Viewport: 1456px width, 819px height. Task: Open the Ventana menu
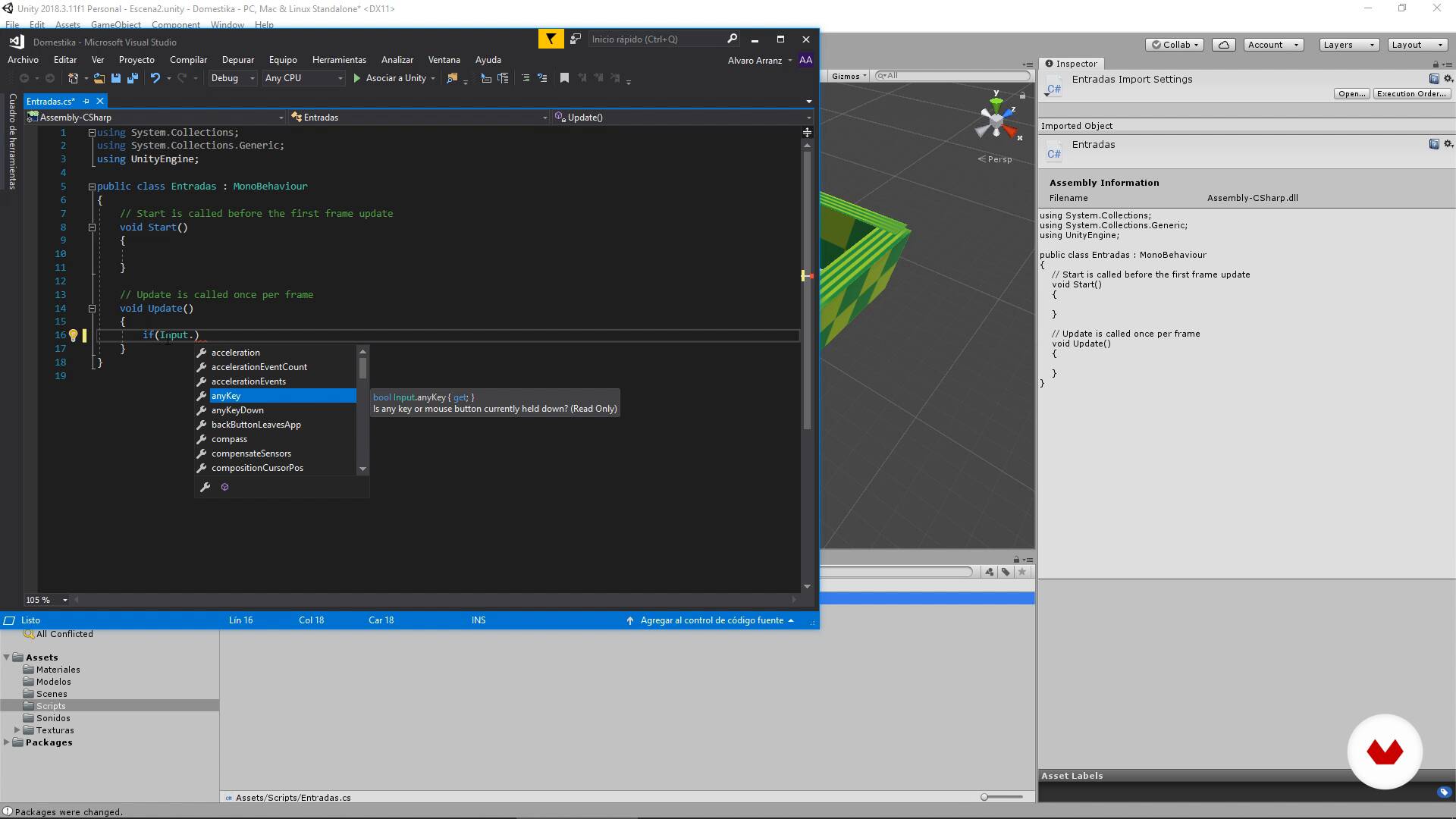tap(444, 60)
